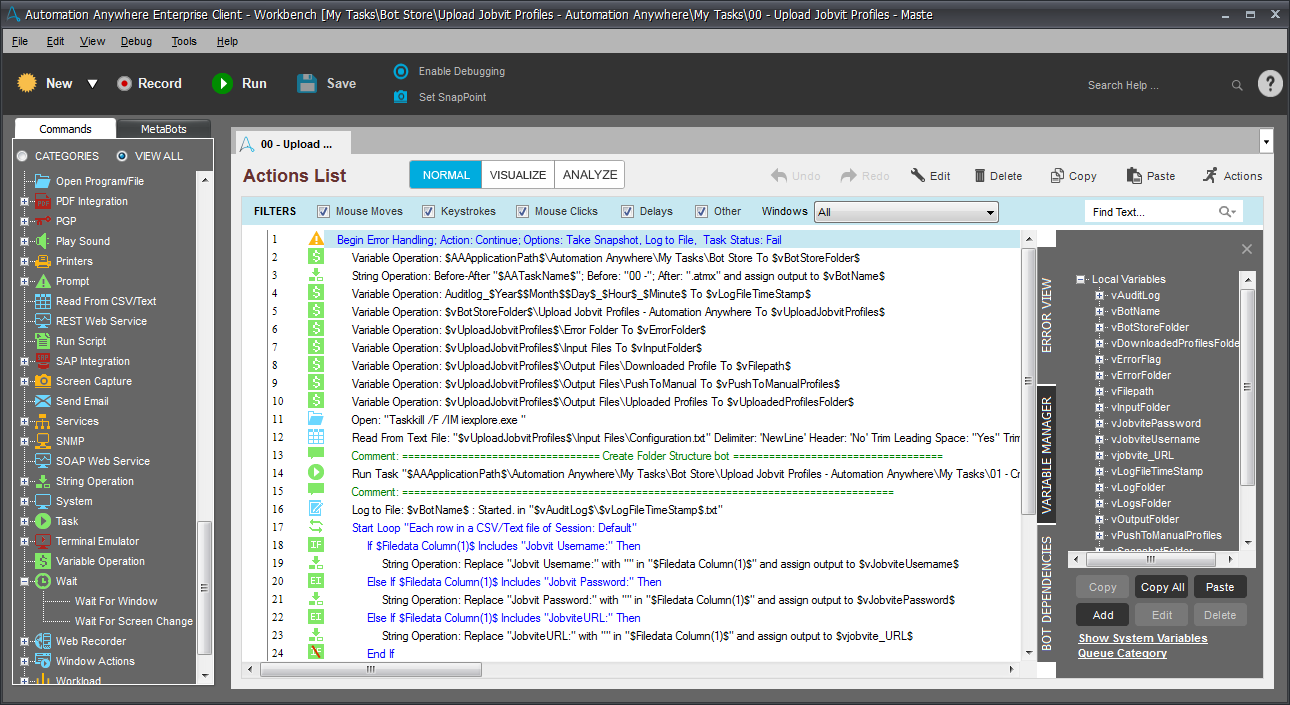Disable the Delays filter checkbox

627,212
